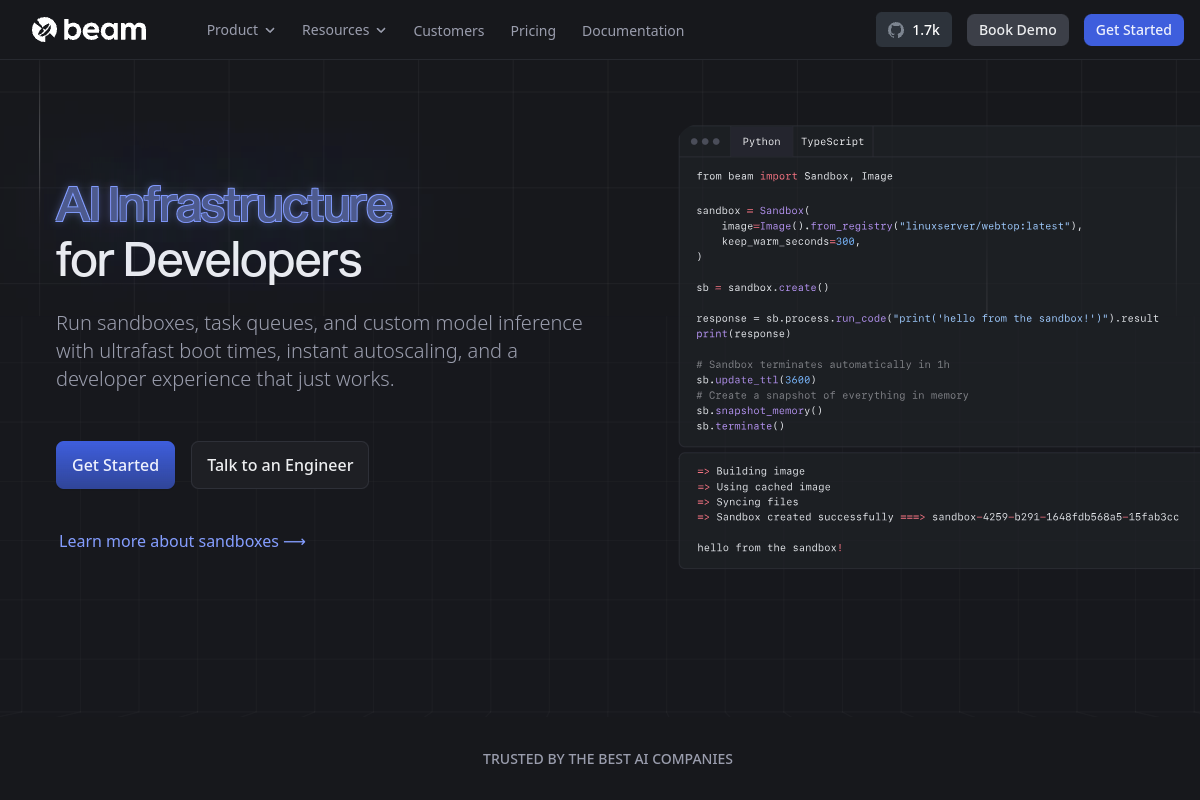This screenshot has width=1200, height=800.
Task: Click the 'print(response)' code line
Action: (744, 334)
